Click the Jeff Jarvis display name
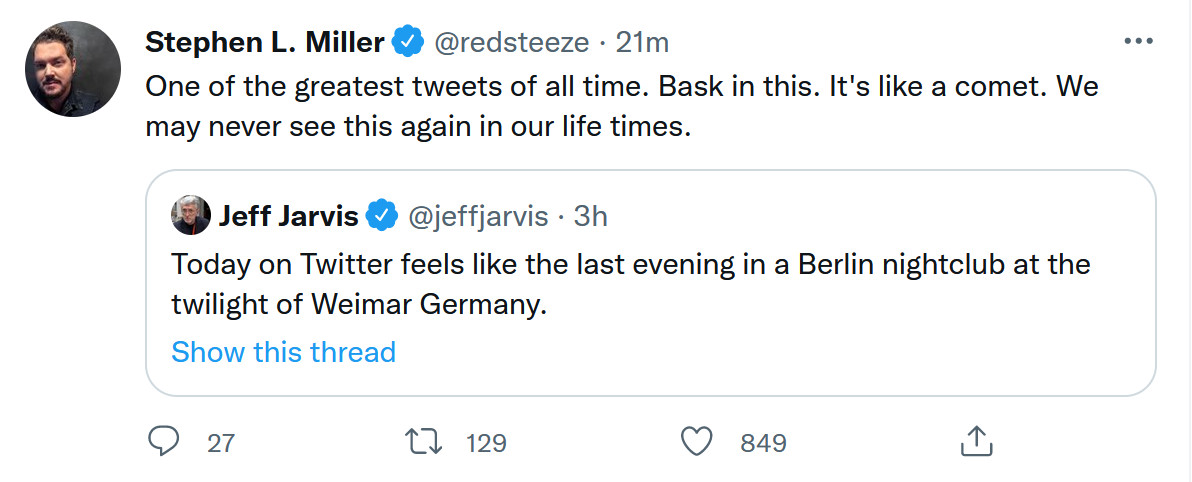 pos(288,214)
